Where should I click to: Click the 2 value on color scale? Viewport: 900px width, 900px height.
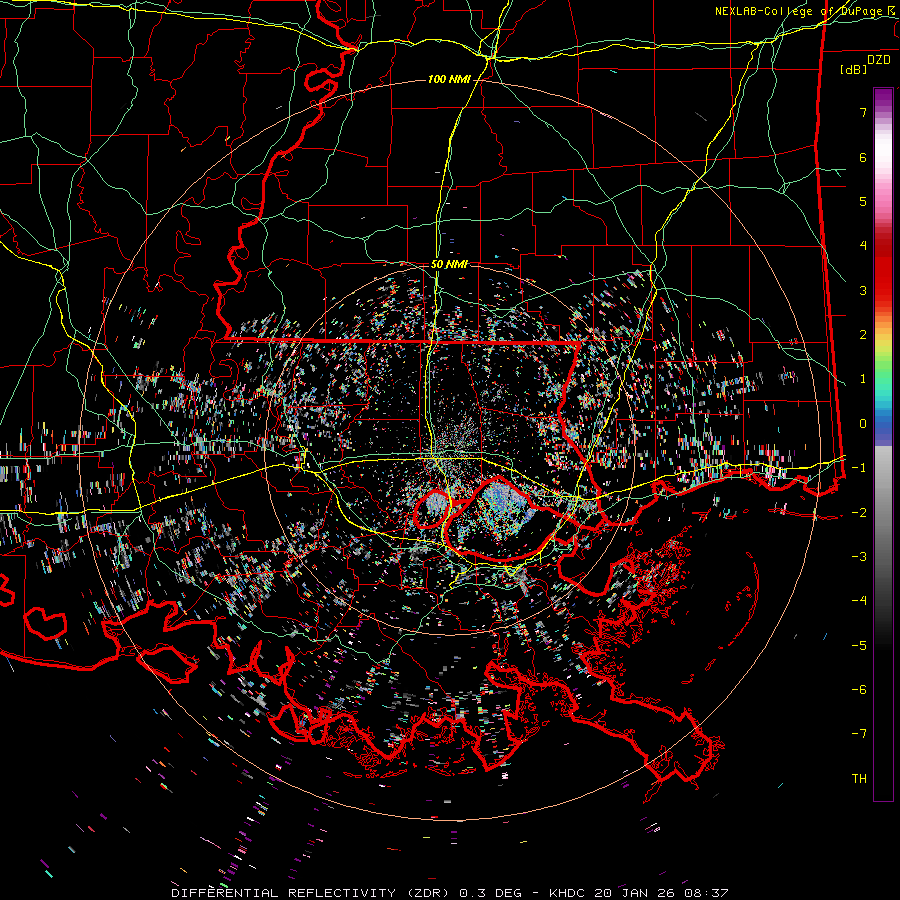[863, 335]
